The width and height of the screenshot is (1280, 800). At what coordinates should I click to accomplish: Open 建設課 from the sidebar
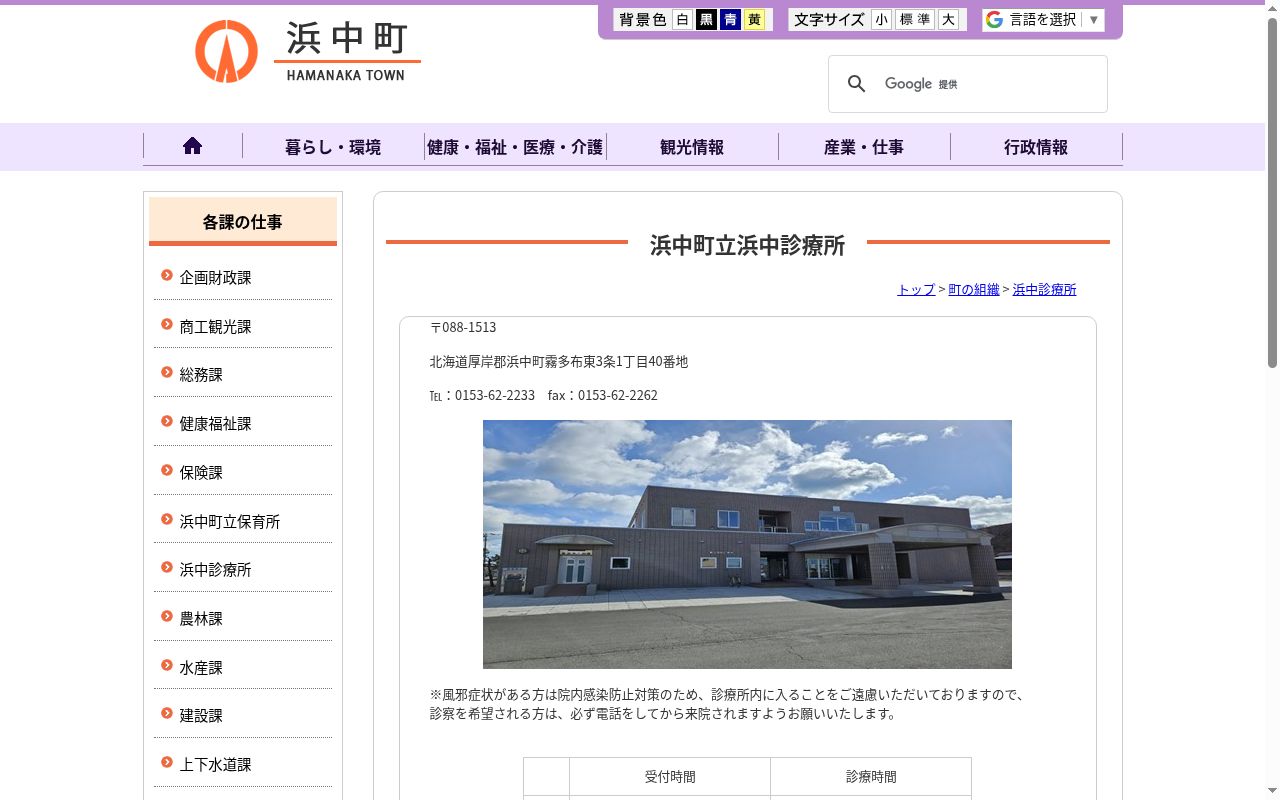pyautogui.click(x=201, y=716)
